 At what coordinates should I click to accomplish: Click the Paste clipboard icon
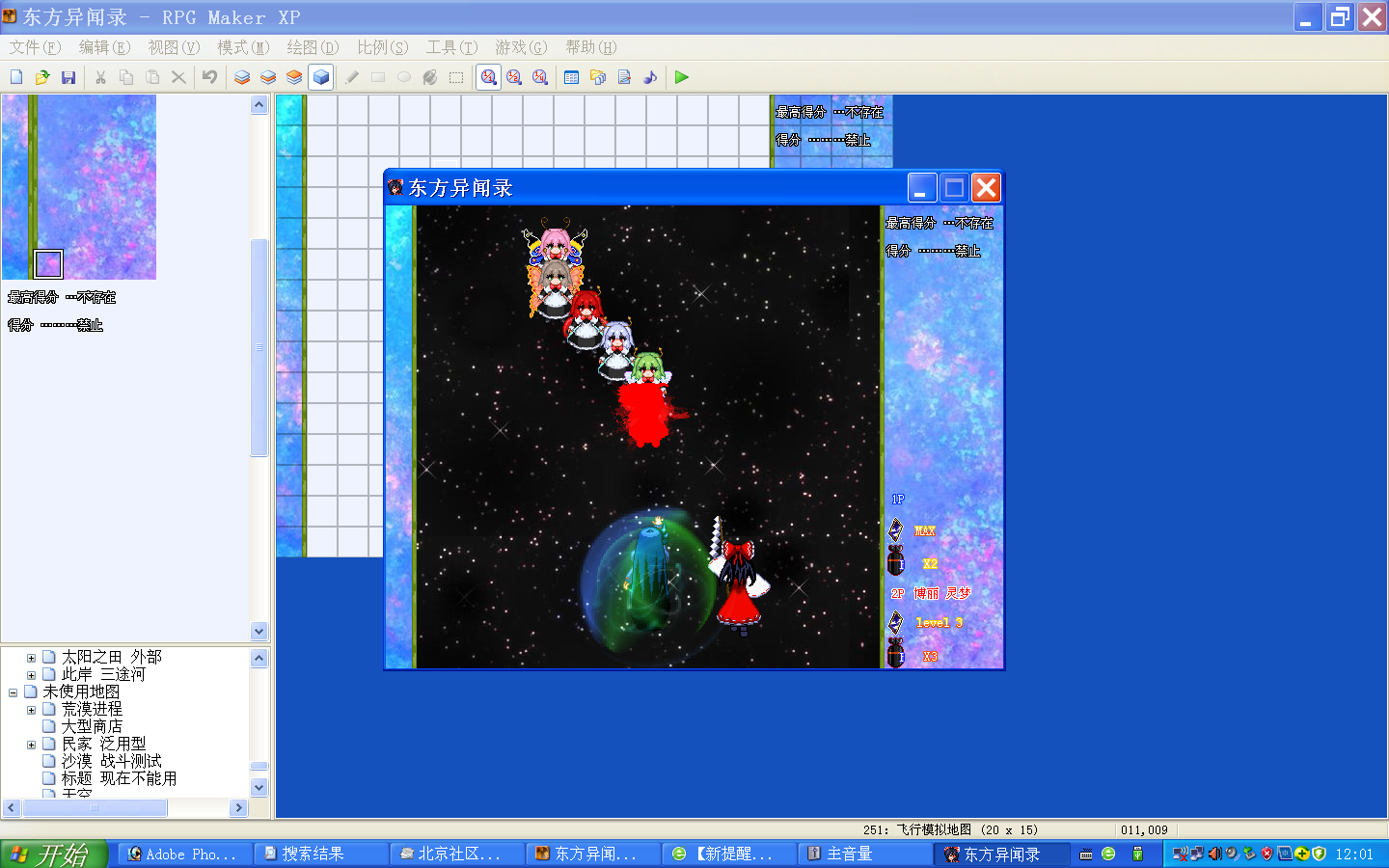[x=152, y=77]
